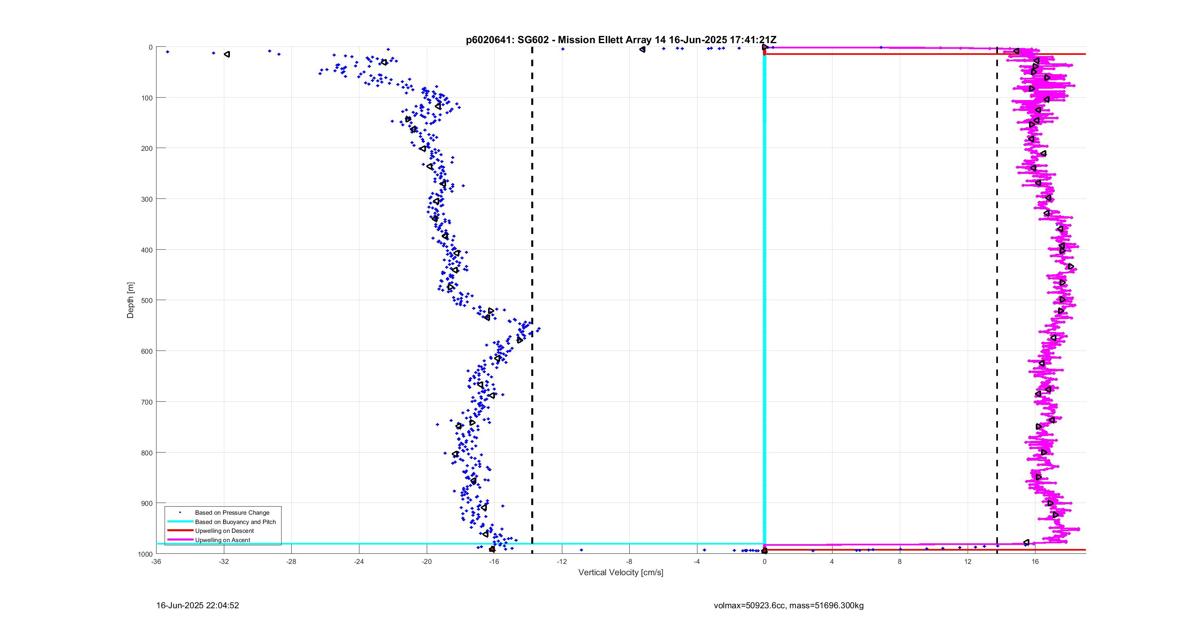This screenshot has width=1200, height=622.
Task: Click the cyan vertical line at zero velocity
Action: [765, 300]
